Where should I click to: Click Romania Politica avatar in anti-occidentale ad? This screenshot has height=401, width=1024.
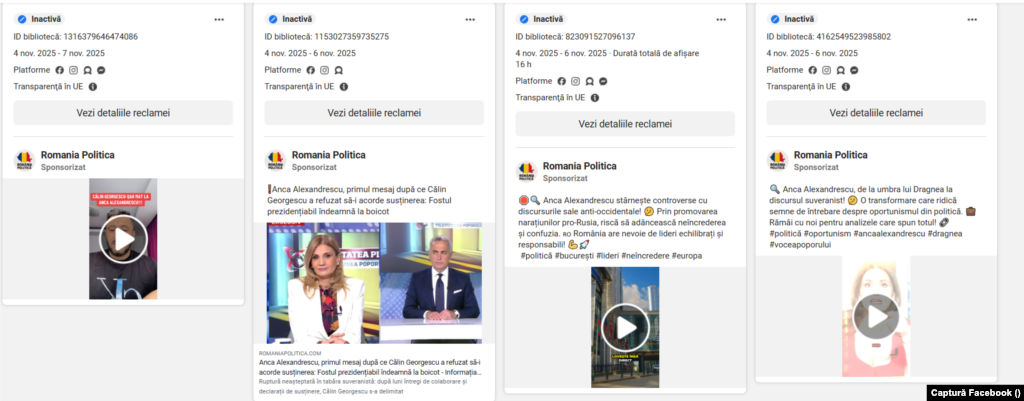point(526,171)
